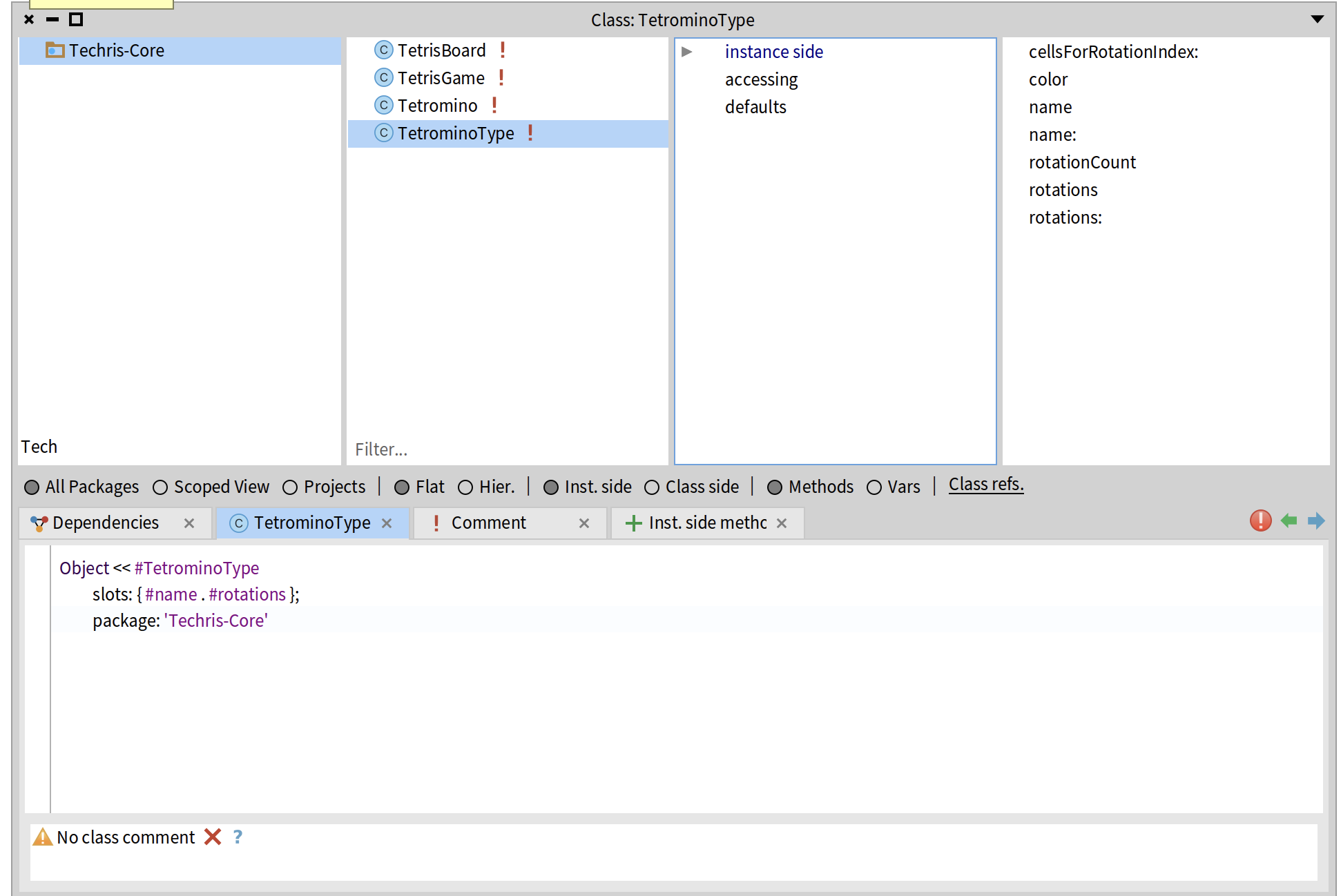Image resolution: width=1341 pixels, height=896 pixels.
Task: Expand the instance side protocol arrow
Action: click(686, 52)
